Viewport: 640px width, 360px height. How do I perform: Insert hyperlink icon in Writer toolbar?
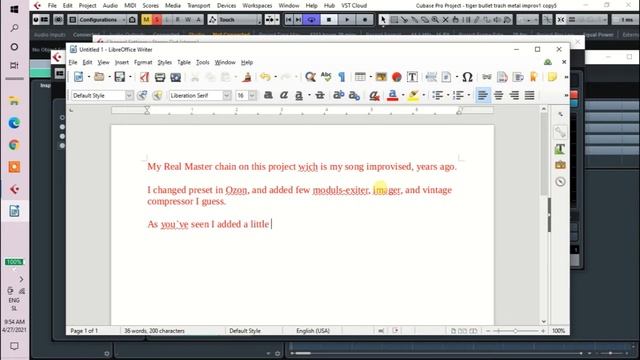pyautogui.click(x=487, y=77)
